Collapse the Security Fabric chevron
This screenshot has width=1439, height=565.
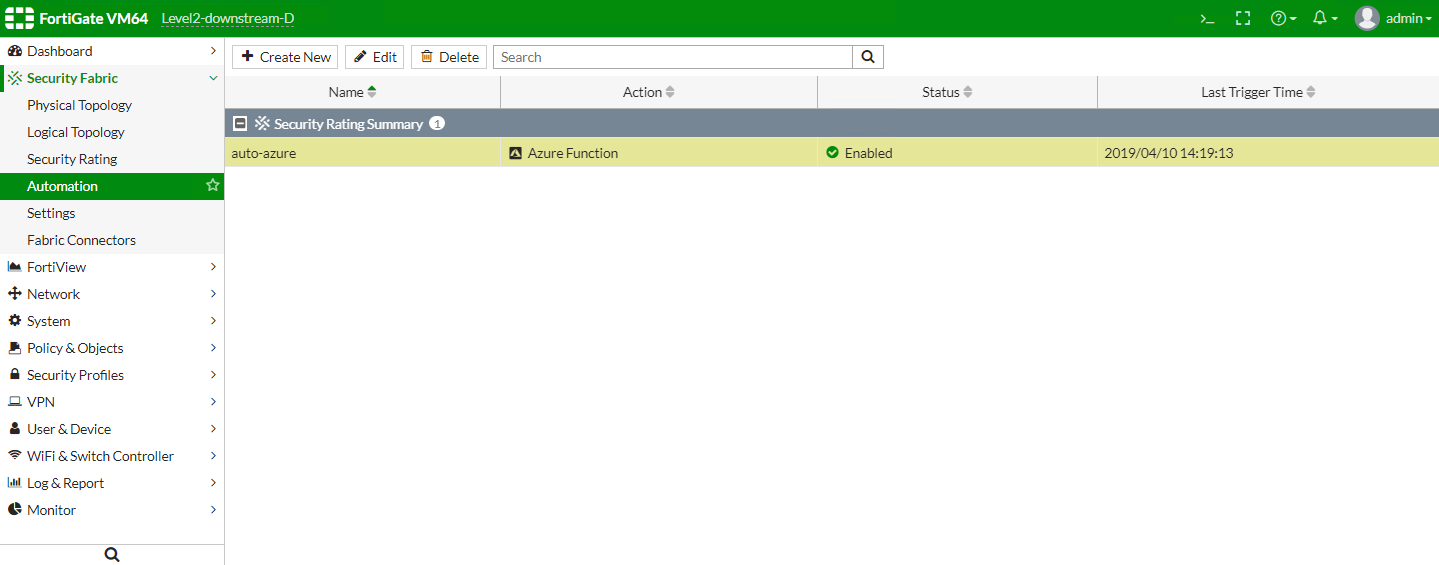pyautogui.click(x=213, y=78)
